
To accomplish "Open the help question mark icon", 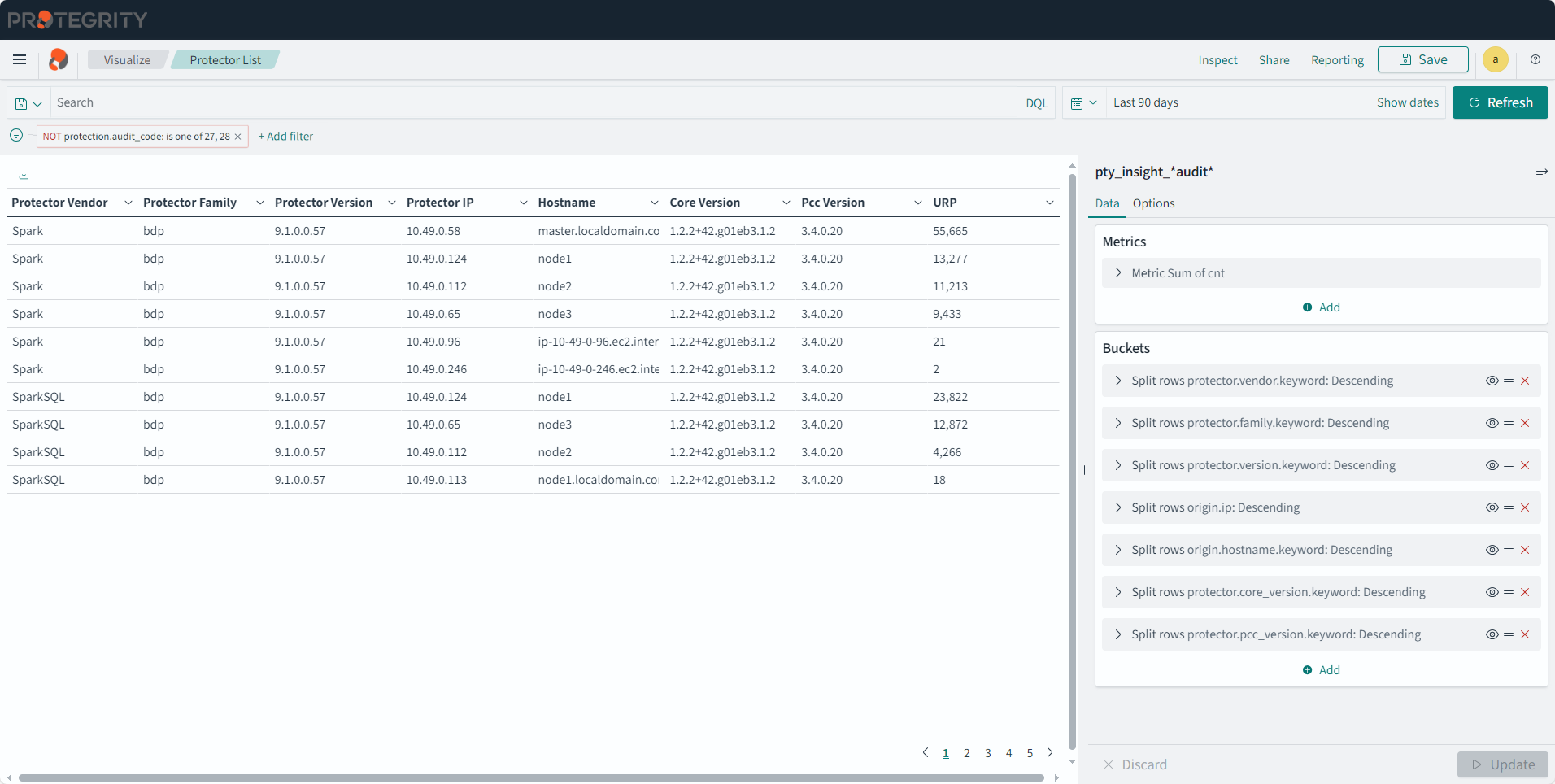I will 1535,59.
